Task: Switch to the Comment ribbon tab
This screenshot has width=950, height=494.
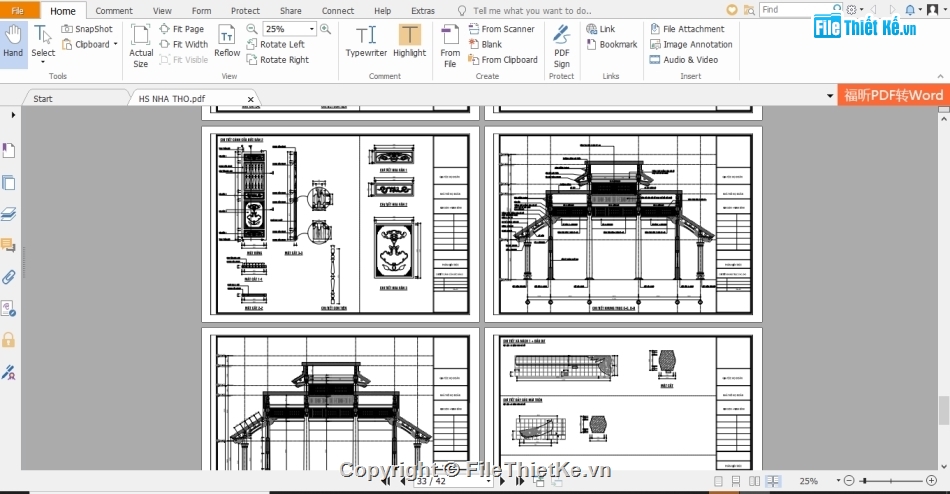Action: pos(114,10)
